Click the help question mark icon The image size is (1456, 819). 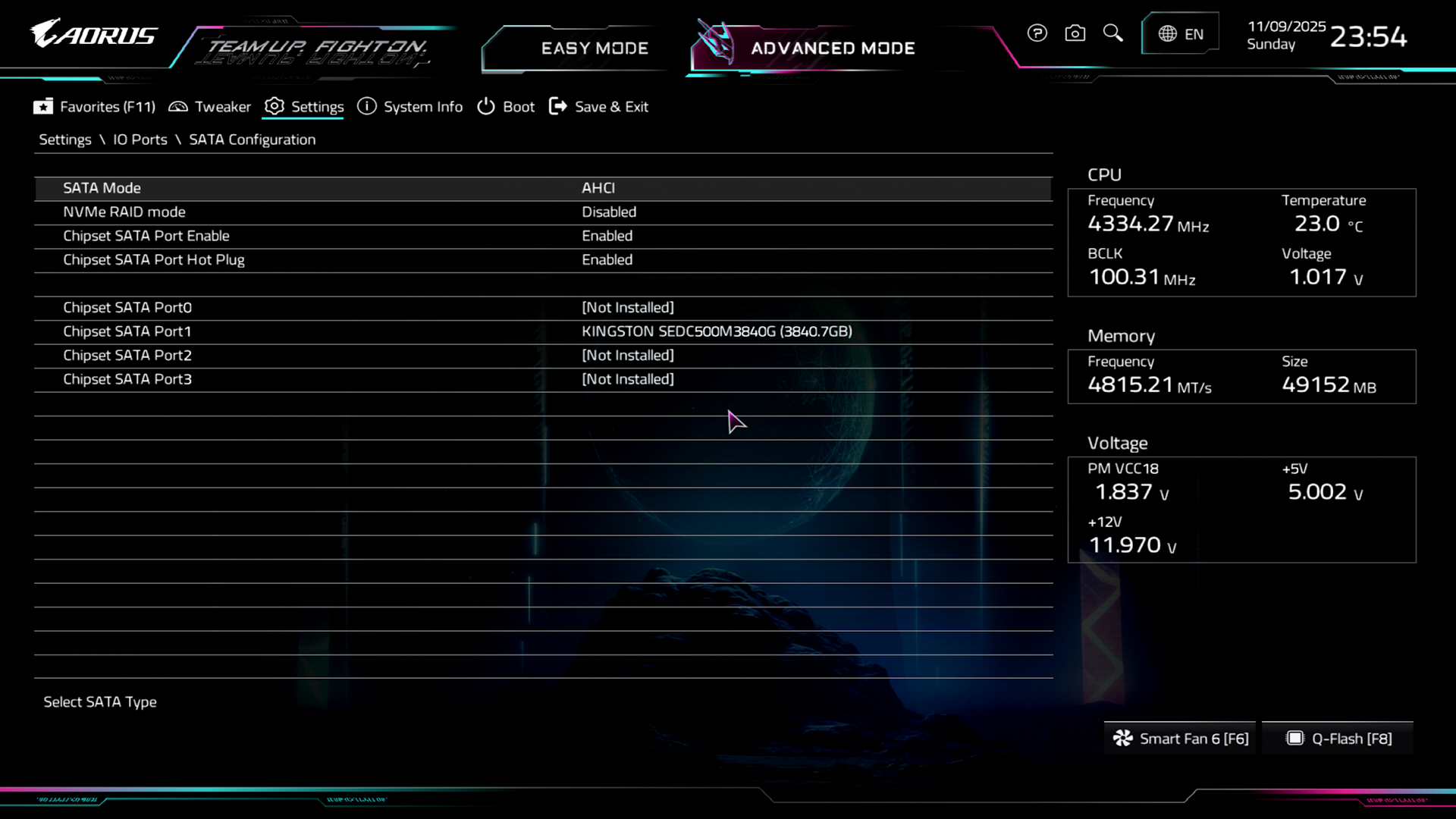point(1037,33)
